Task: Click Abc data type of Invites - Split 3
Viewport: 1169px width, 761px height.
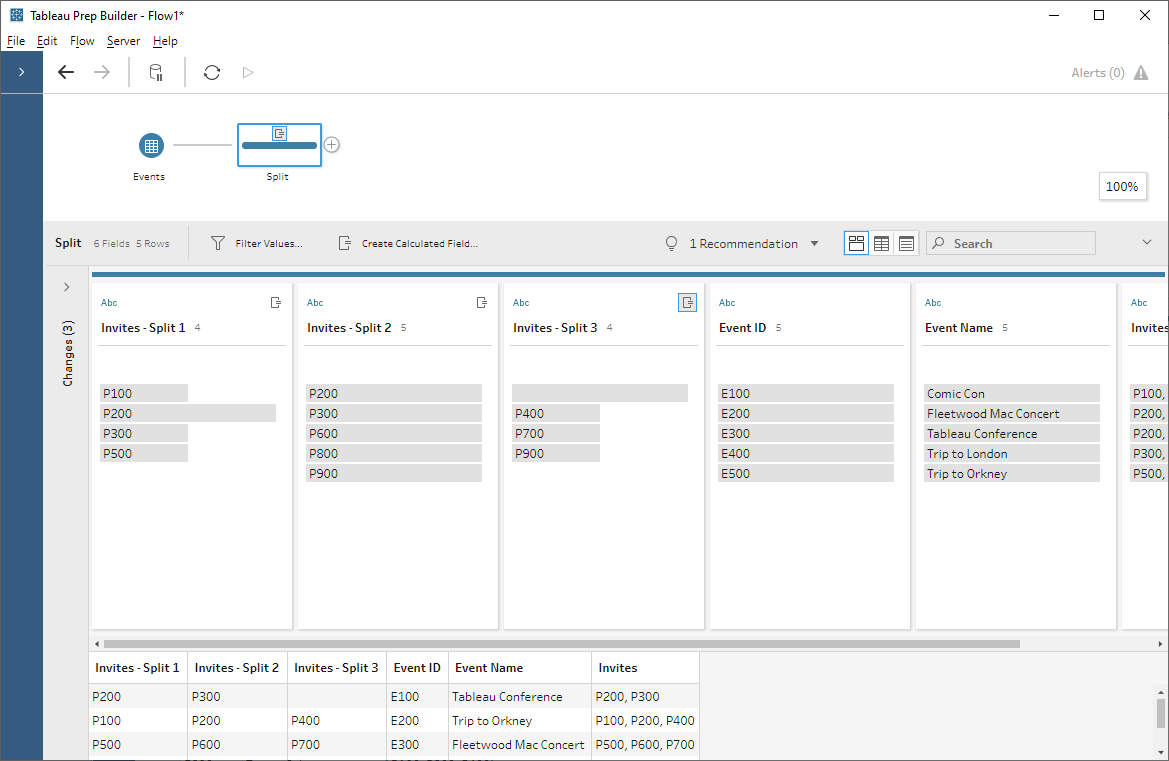Action: [521, 303]
